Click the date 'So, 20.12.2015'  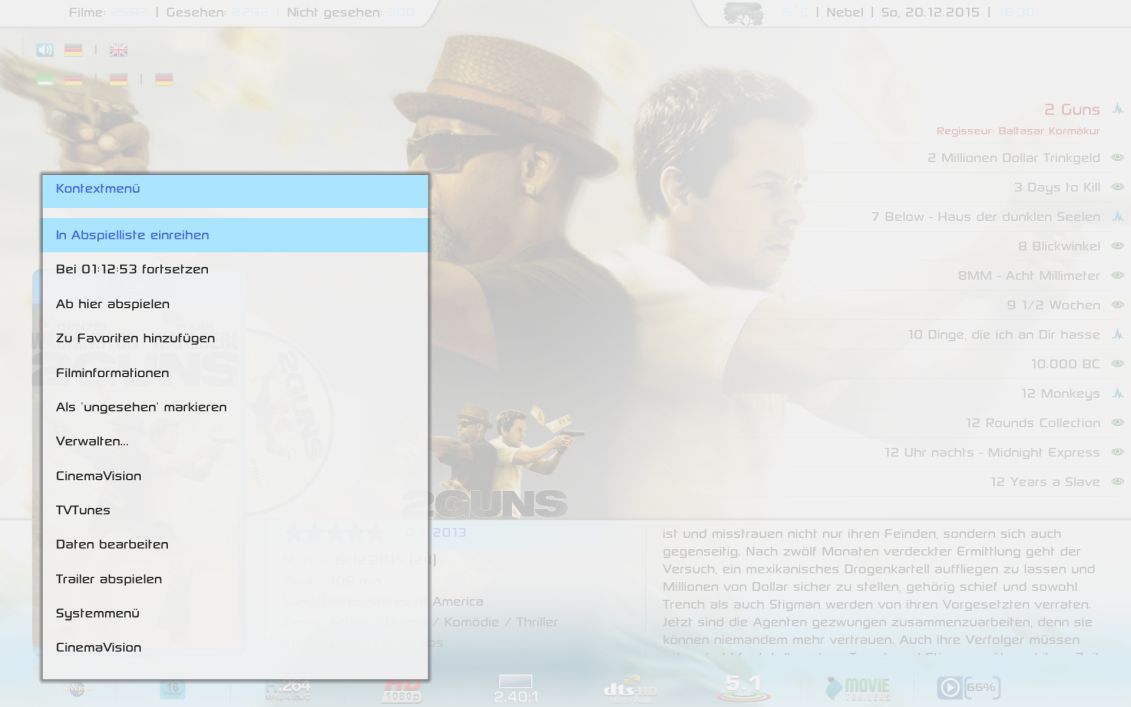pyautogui.click(x=930, y=12)
